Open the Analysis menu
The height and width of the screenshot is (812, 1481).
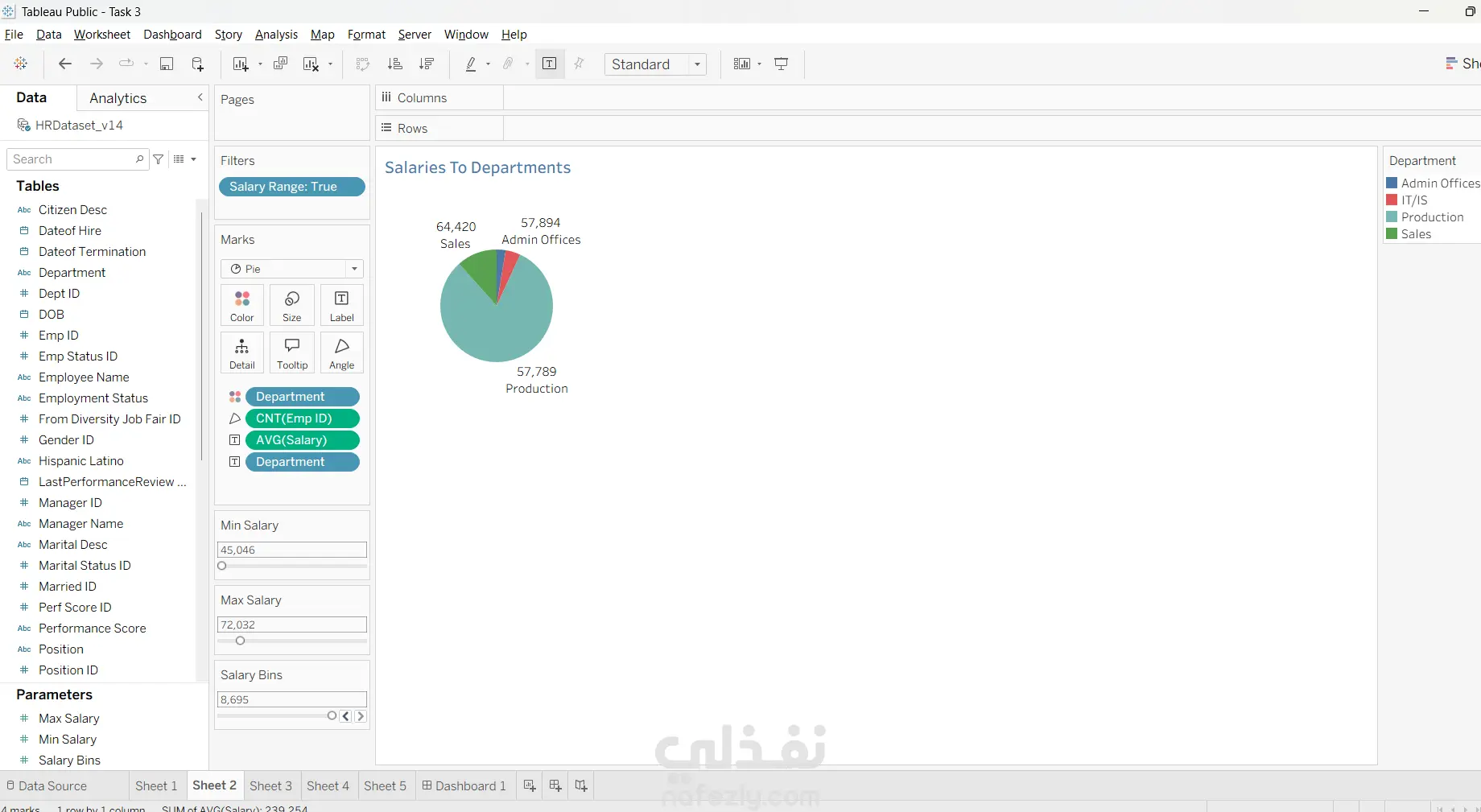click(276, 35)
